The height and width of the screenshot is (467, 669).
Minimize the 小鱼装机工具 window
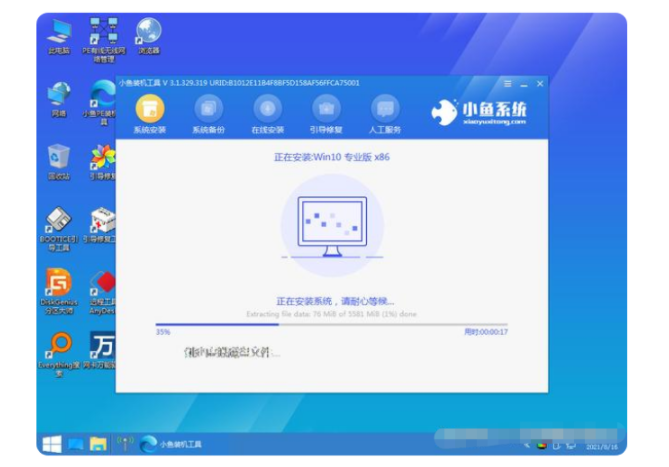click(524, 84)
